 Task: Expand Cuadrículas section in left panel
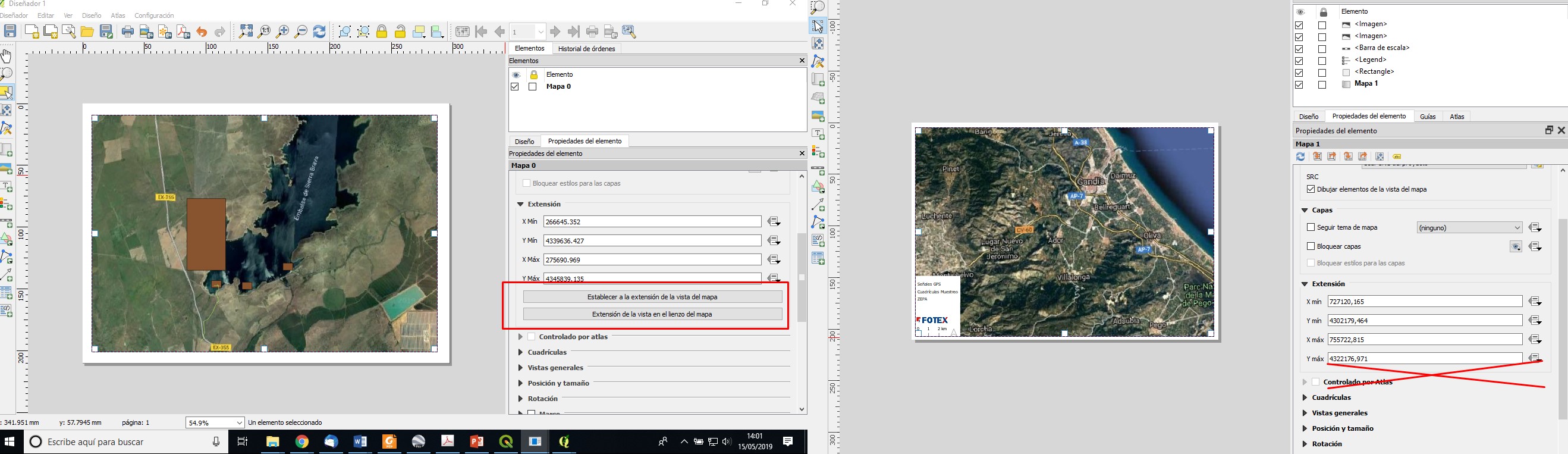tap(520, 352)
